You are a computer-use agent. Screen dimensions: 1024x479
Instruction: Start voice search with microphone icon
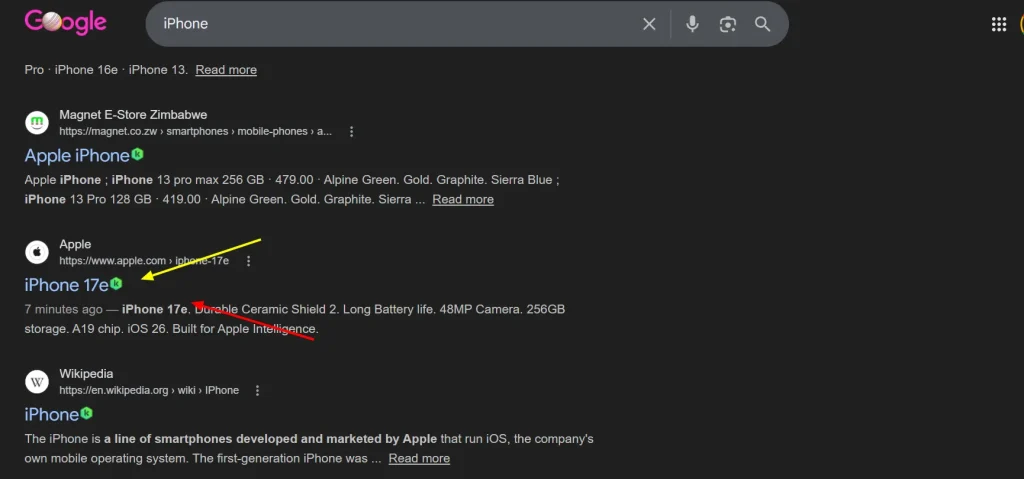click(x=692, y=24)
